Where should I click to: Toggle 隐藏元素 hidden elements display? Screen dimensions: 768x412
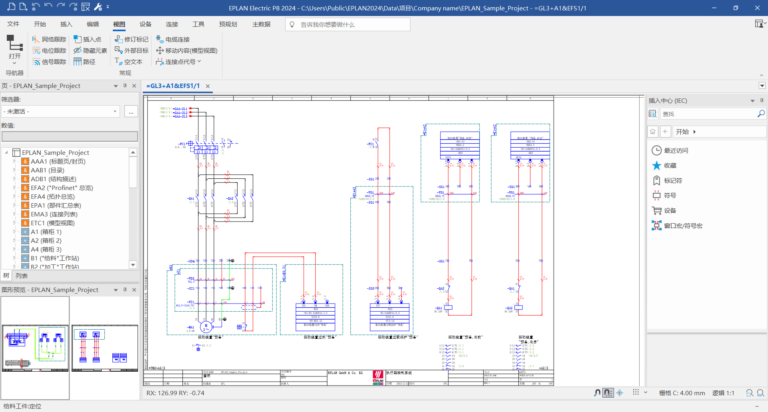pos(90,50)
